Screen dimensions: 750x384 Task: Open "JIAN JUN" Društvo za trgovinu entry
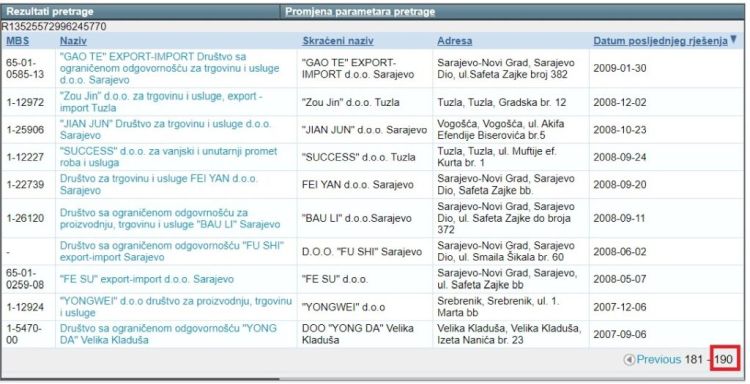coord(165,130)
